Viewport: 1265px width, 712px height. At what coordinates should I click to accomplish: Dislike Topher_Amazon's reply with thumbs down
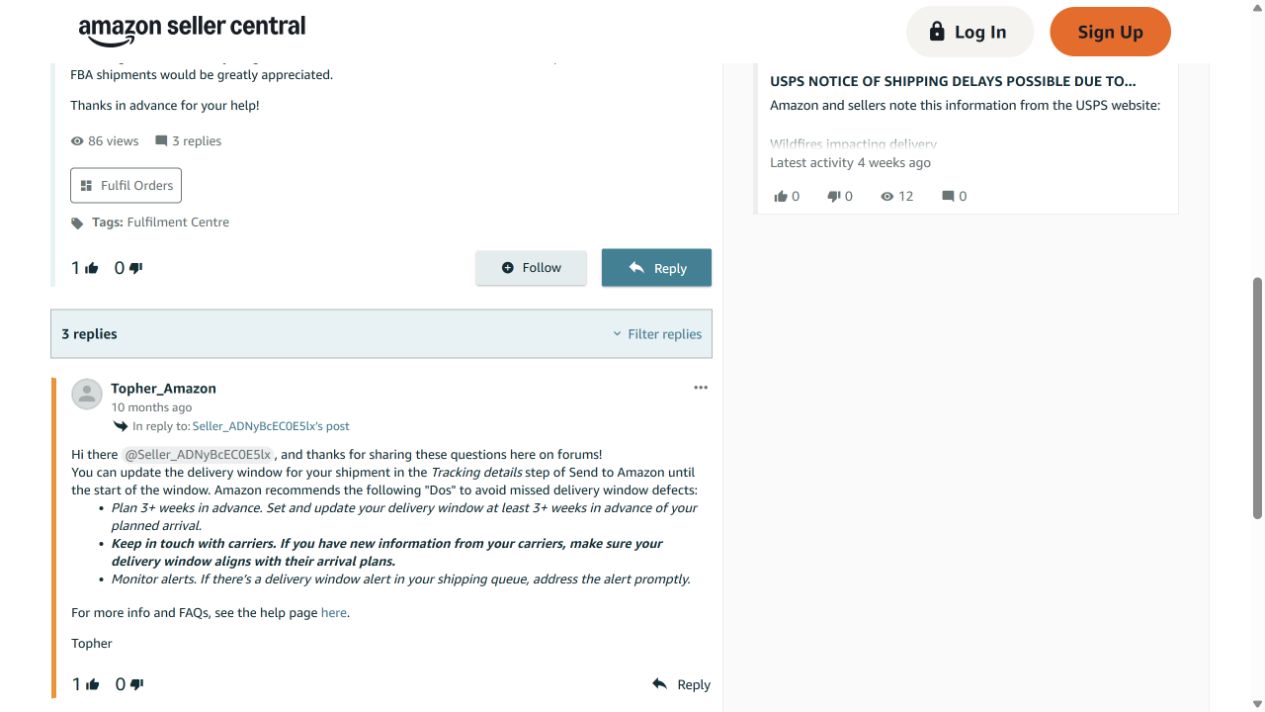click(x=136, y=685)
